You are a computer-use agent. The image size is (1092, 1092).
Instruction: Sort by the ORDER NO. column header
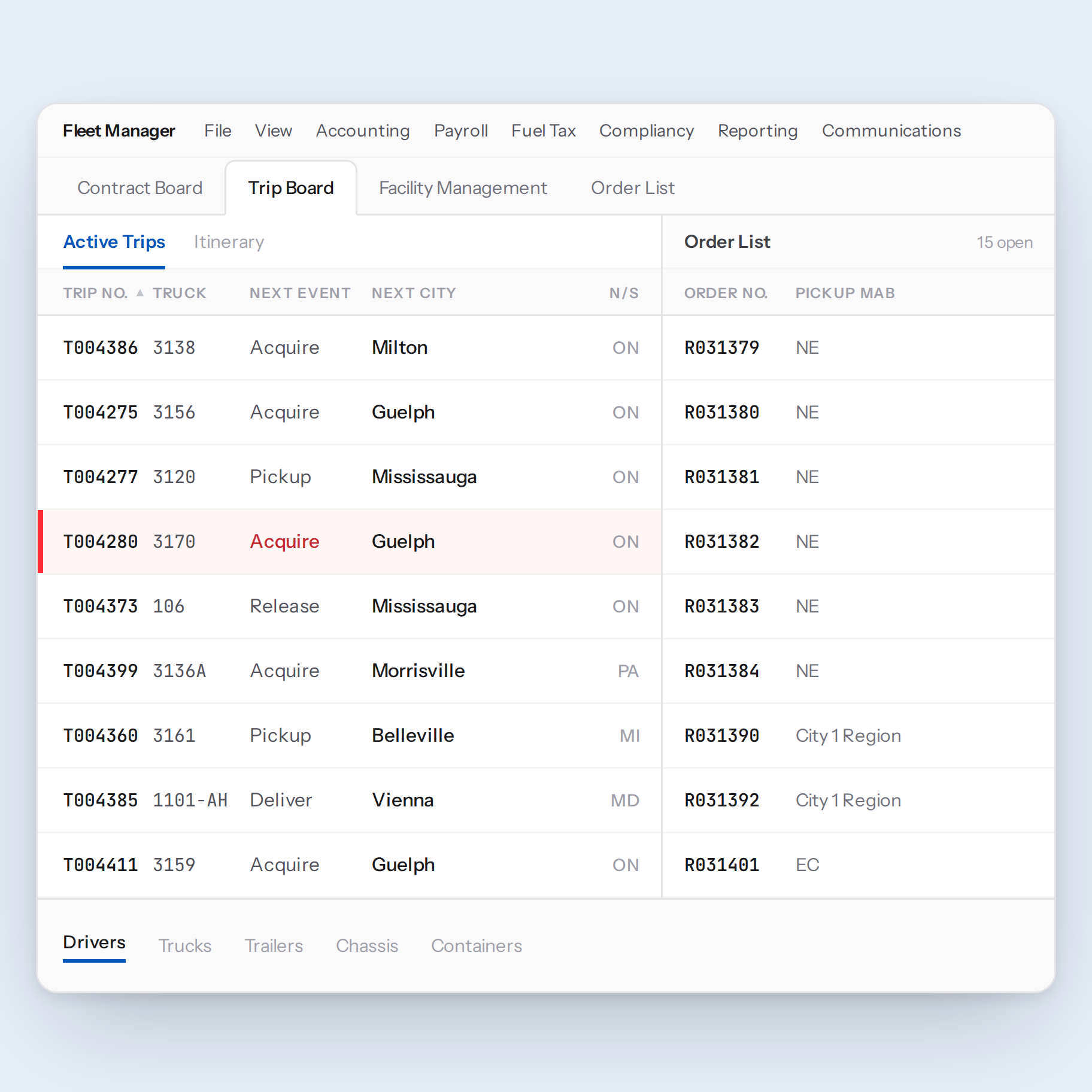point(726,293)
